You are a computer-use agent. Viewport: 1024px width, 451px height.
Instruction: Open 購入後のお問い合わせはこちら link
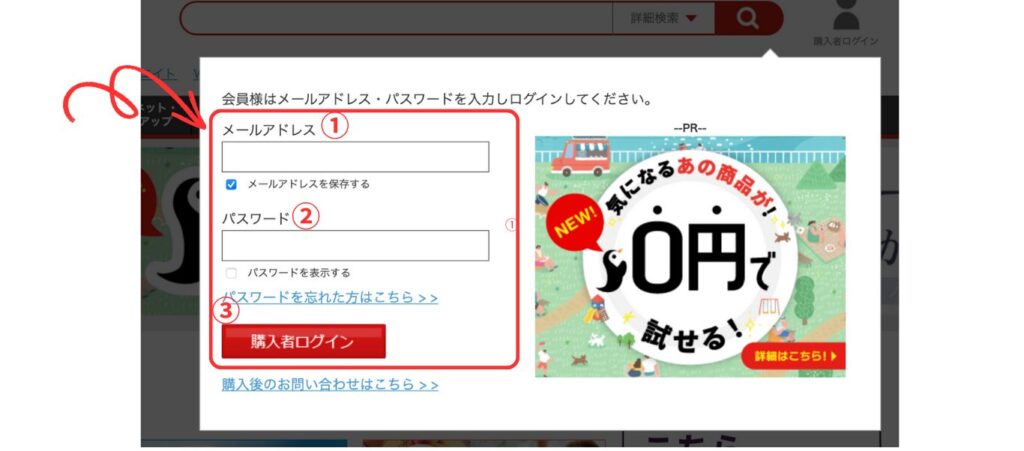(x=330, y=384)
